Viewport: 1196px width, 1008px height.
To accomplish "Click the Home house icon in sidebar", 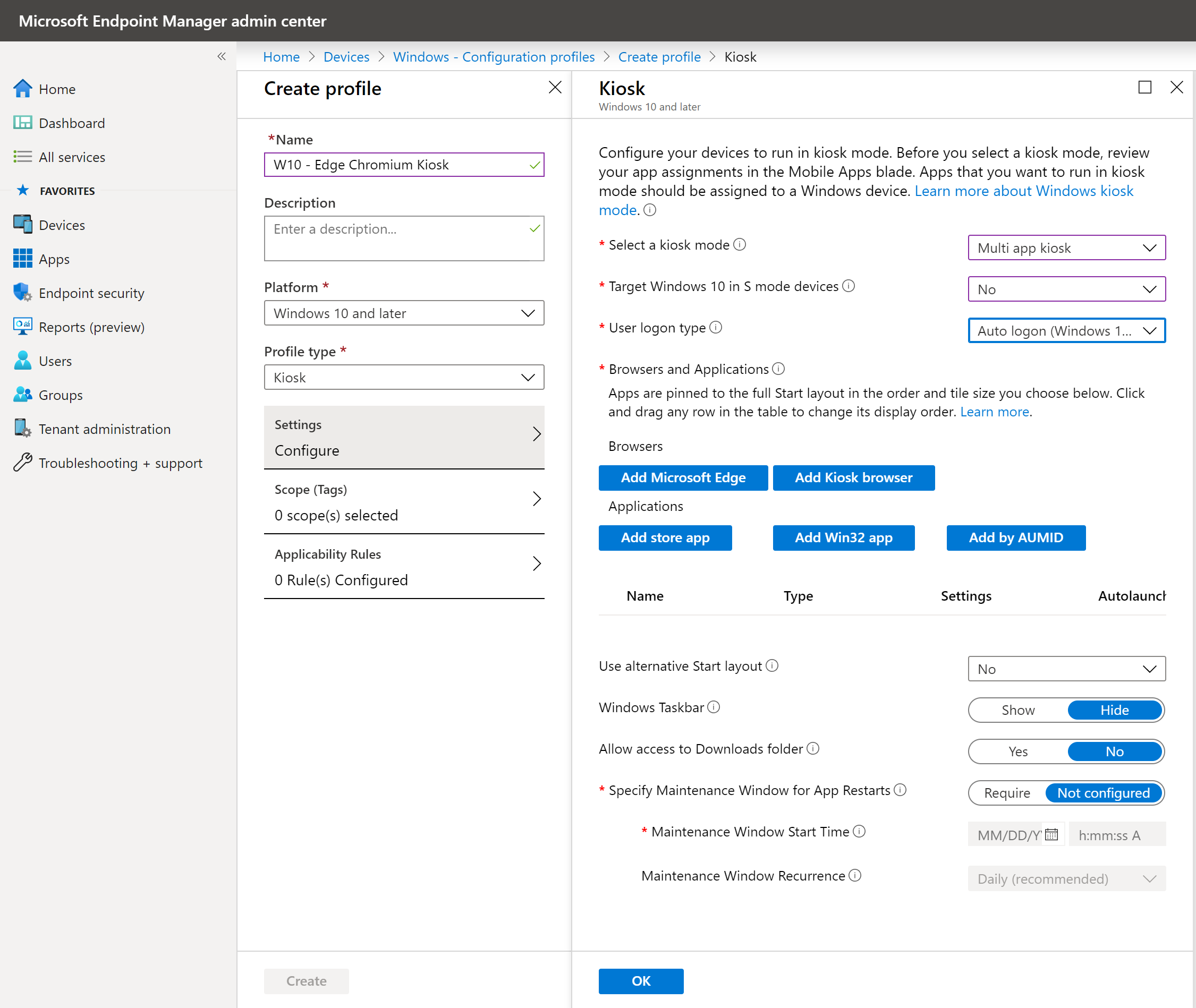I will [x=22, y=89].
